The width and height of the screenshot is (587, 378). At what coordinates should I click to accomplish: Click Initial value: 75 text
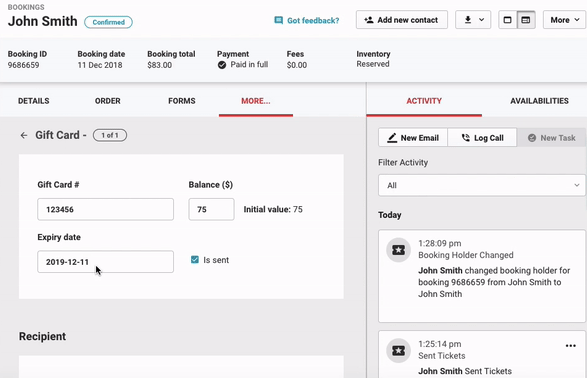pyautogui.click(x=273, y=209)
